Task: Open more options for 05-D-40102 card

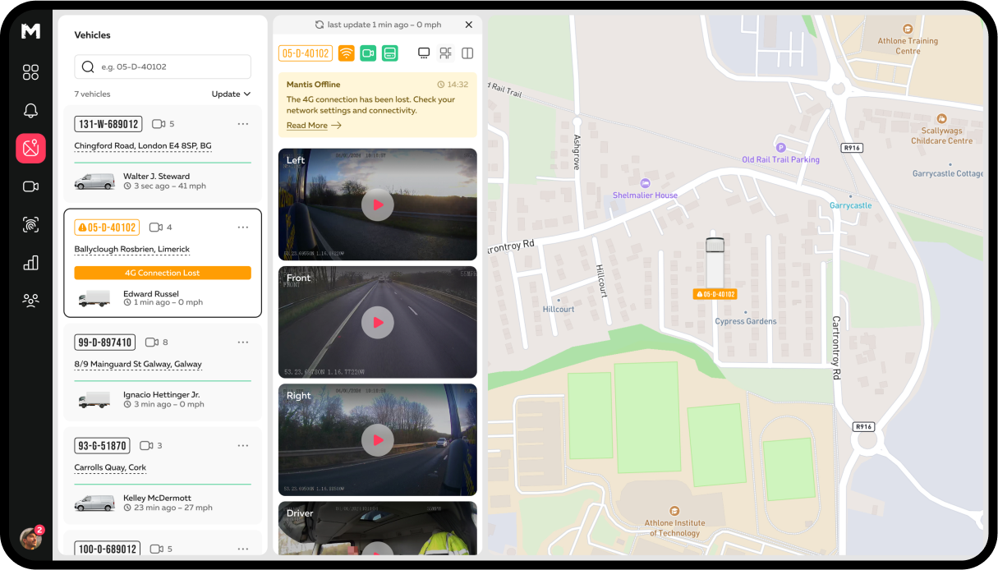Action: [x=242, y=227]
